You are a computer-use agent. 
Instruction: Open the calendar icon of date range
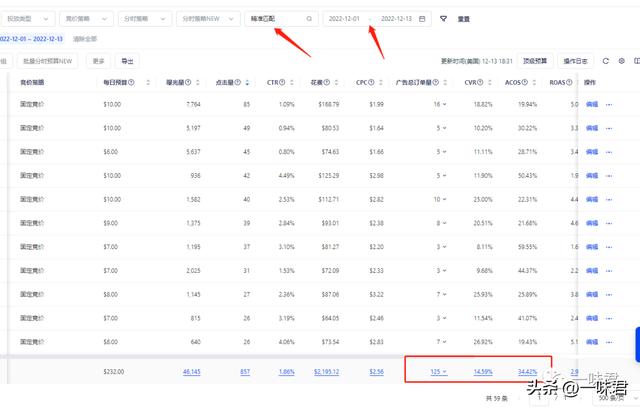(x=422, y=19)
